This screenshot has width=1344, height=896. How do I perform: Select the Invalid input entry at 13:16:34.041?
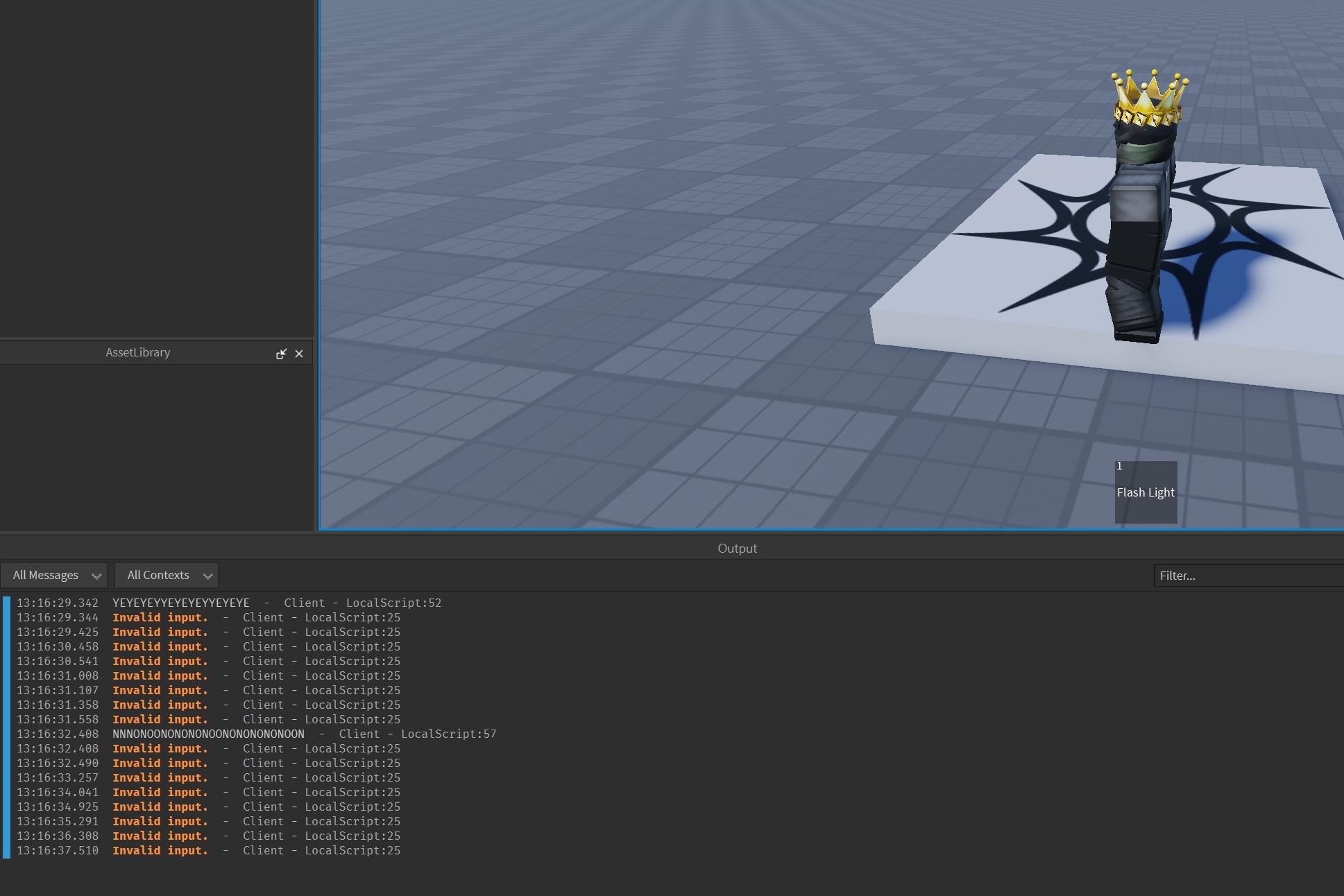pos(160,792)
